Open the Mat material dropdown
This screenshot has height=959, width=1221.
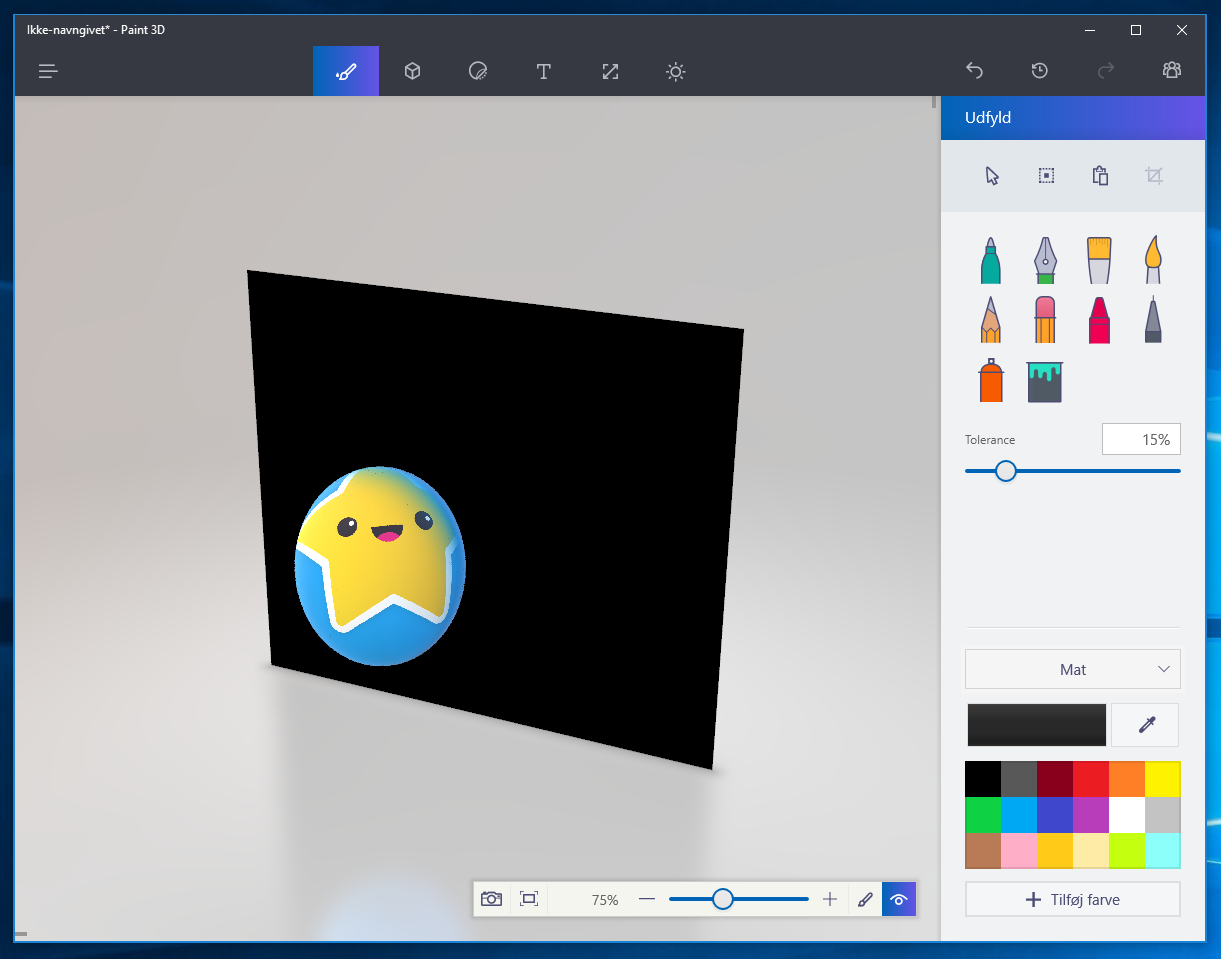pos(1072,669)
